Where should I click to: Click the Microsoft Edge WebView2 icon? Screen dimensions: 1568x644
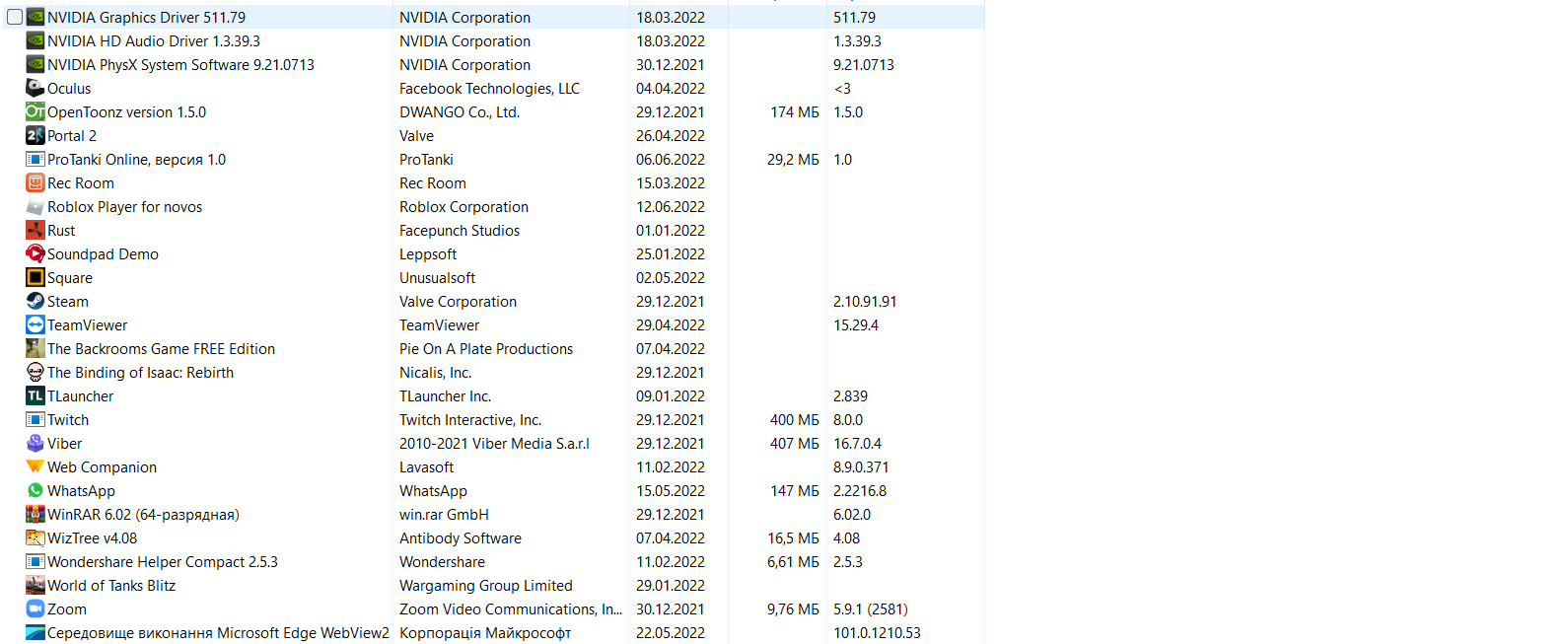point(36,632)
